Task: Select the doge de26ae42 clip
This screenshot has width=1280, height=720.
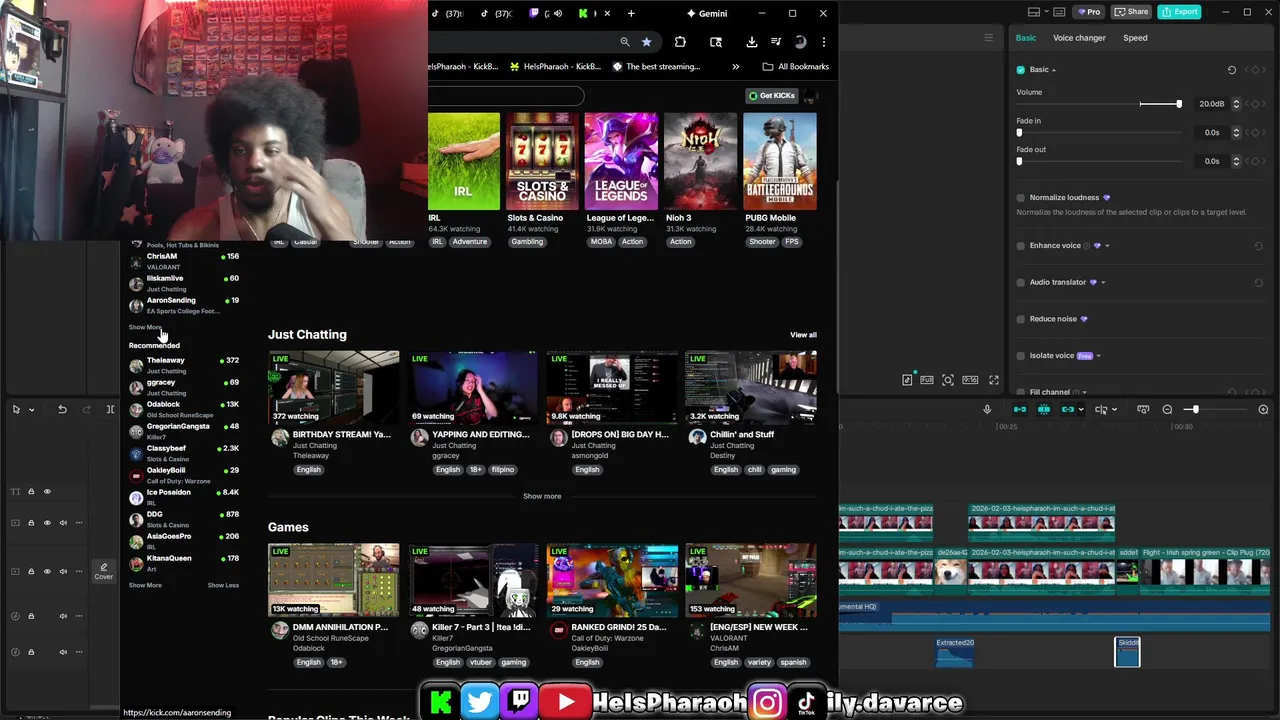Action: tap(949, 572)
